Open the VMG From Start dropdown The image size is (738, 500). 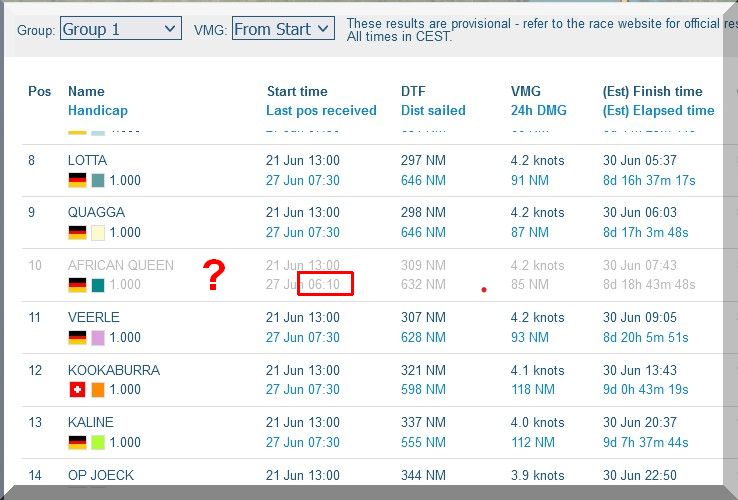tap(283, 29)
